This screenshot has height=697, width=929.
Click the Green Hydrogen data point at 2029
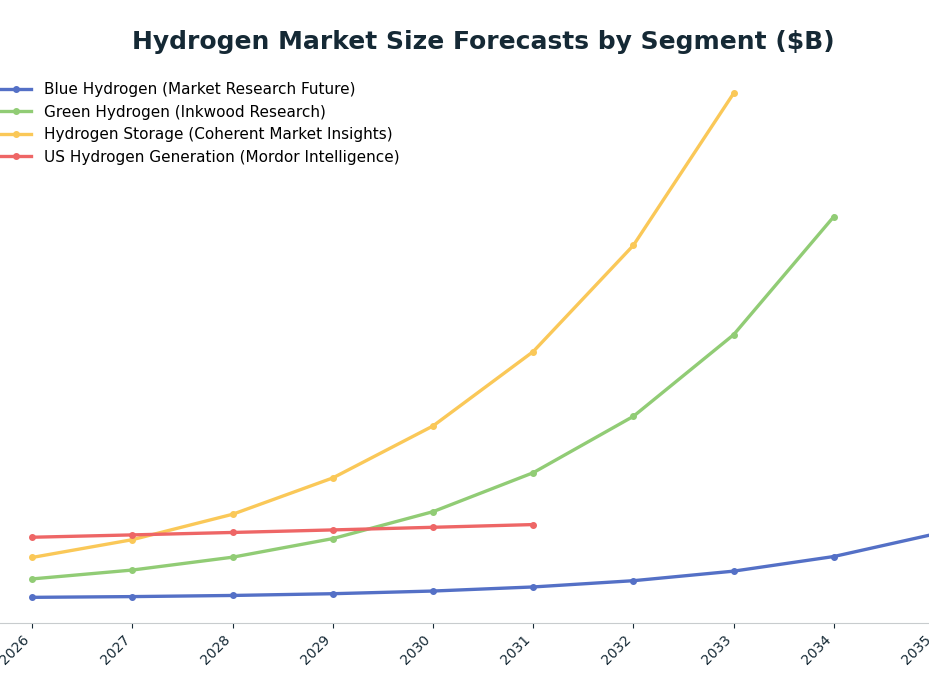pos(333,539)
